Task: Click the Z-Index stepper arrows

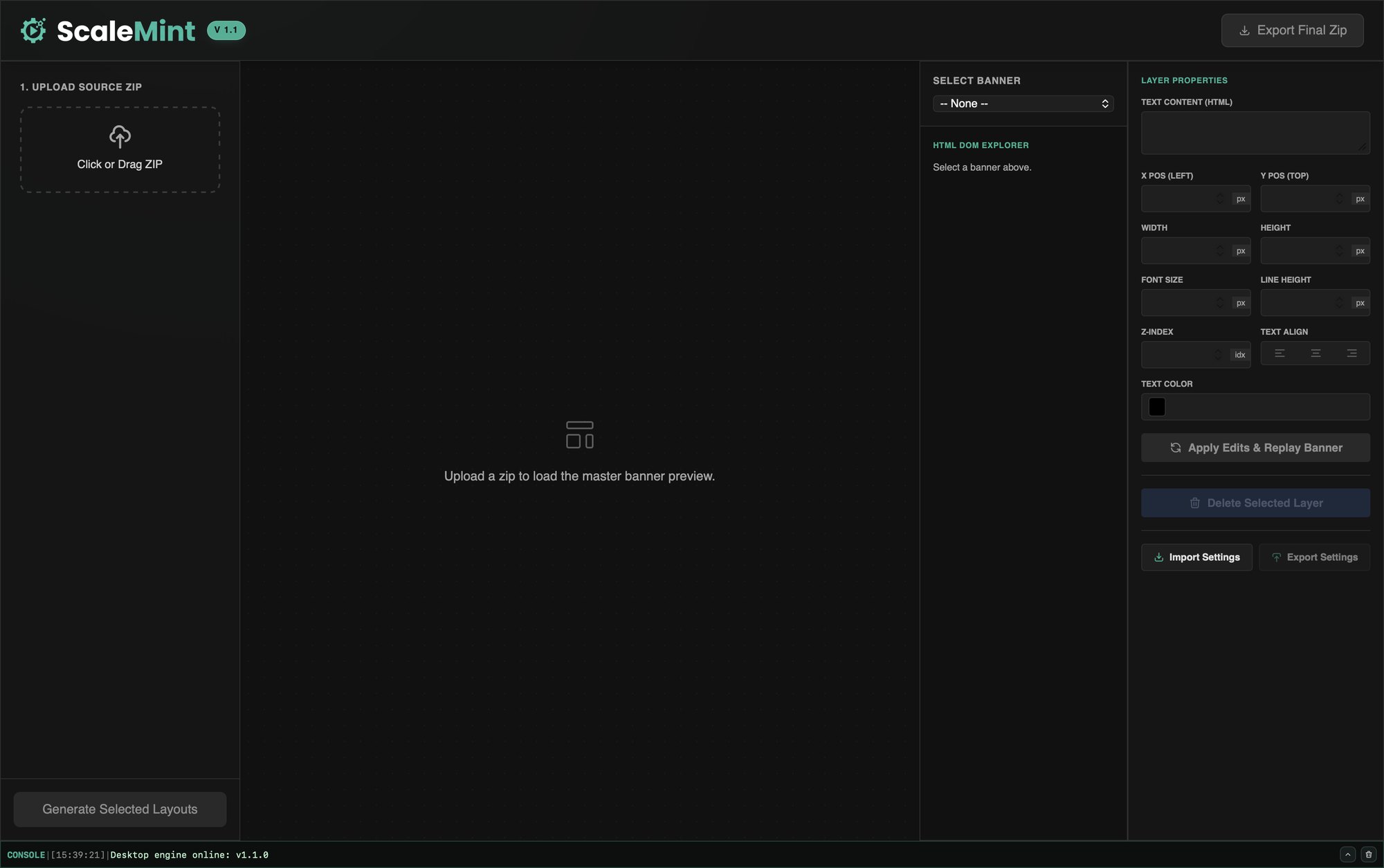Action: [x=1219, y=355]
